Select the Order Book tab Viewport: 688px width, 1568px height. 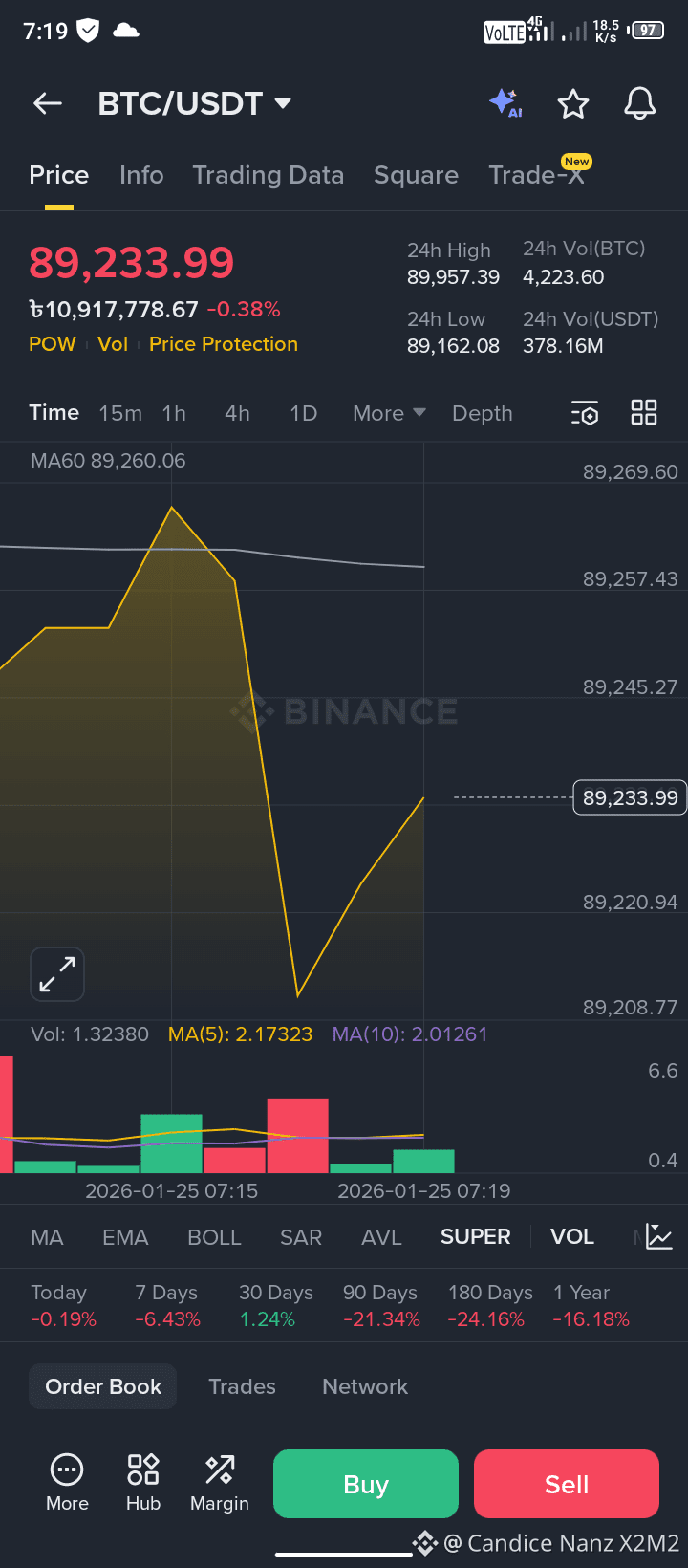tap(103, 1386)
